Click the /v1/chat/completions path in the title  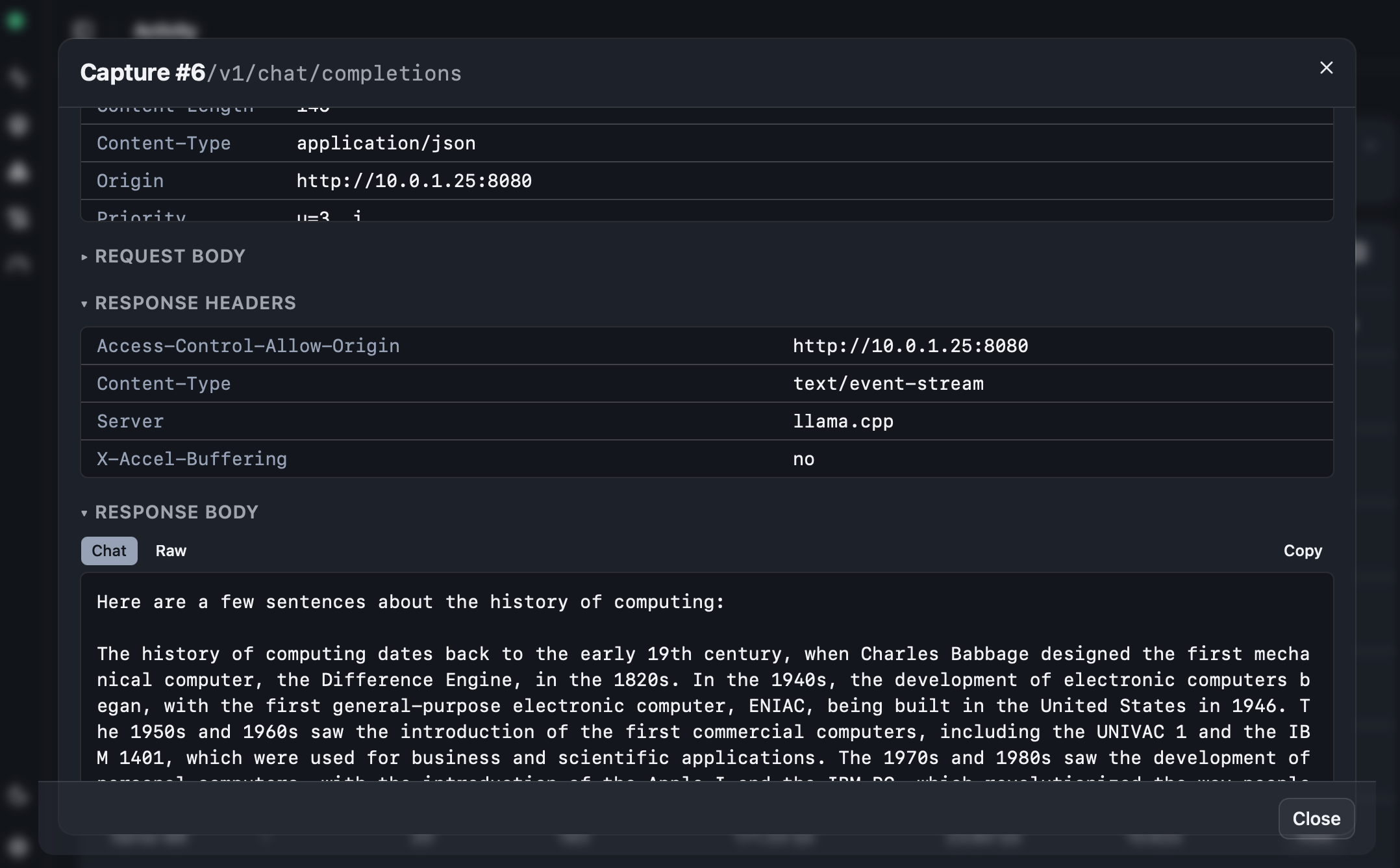[334, 73]
